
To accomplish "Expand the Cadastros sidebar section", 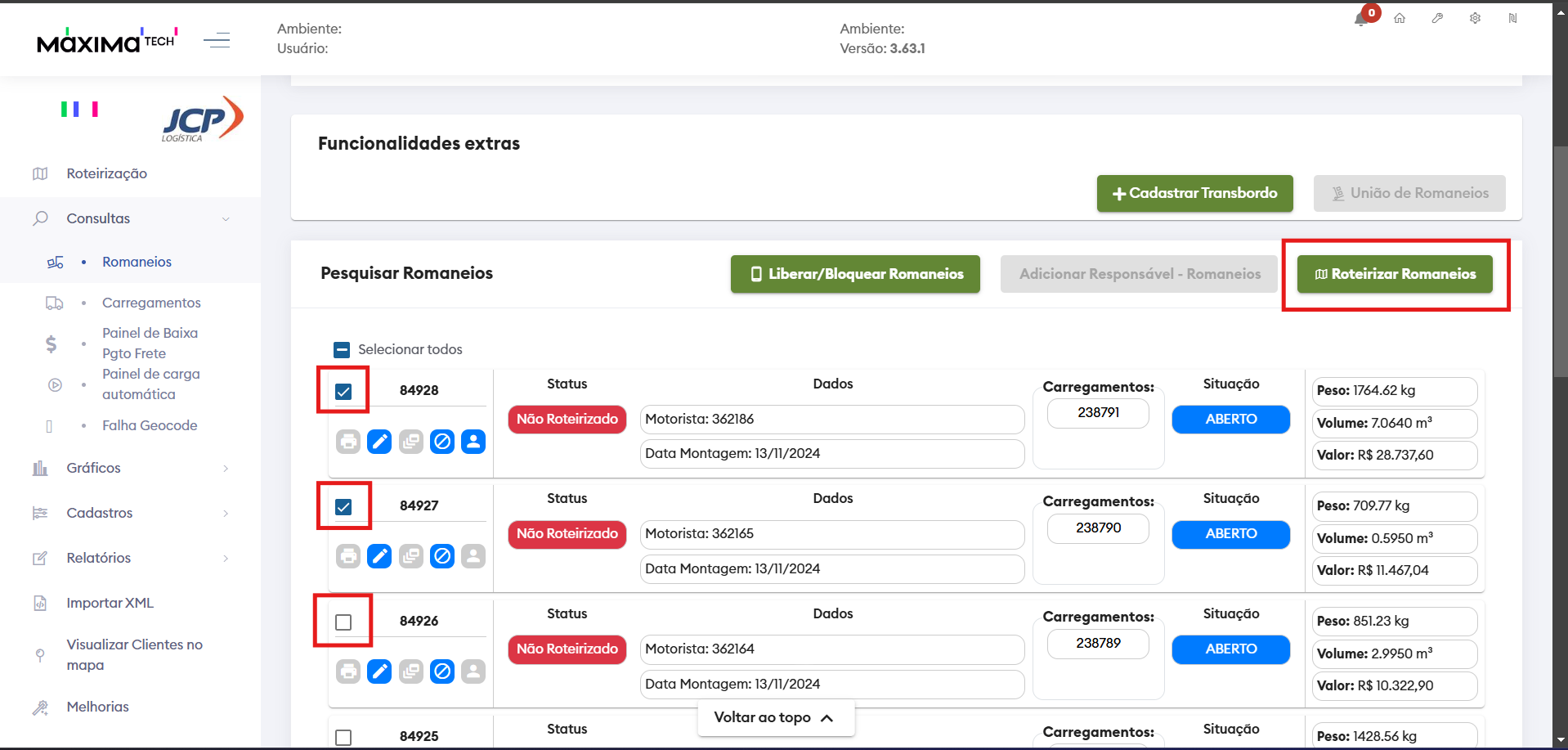I will [131, 513].
